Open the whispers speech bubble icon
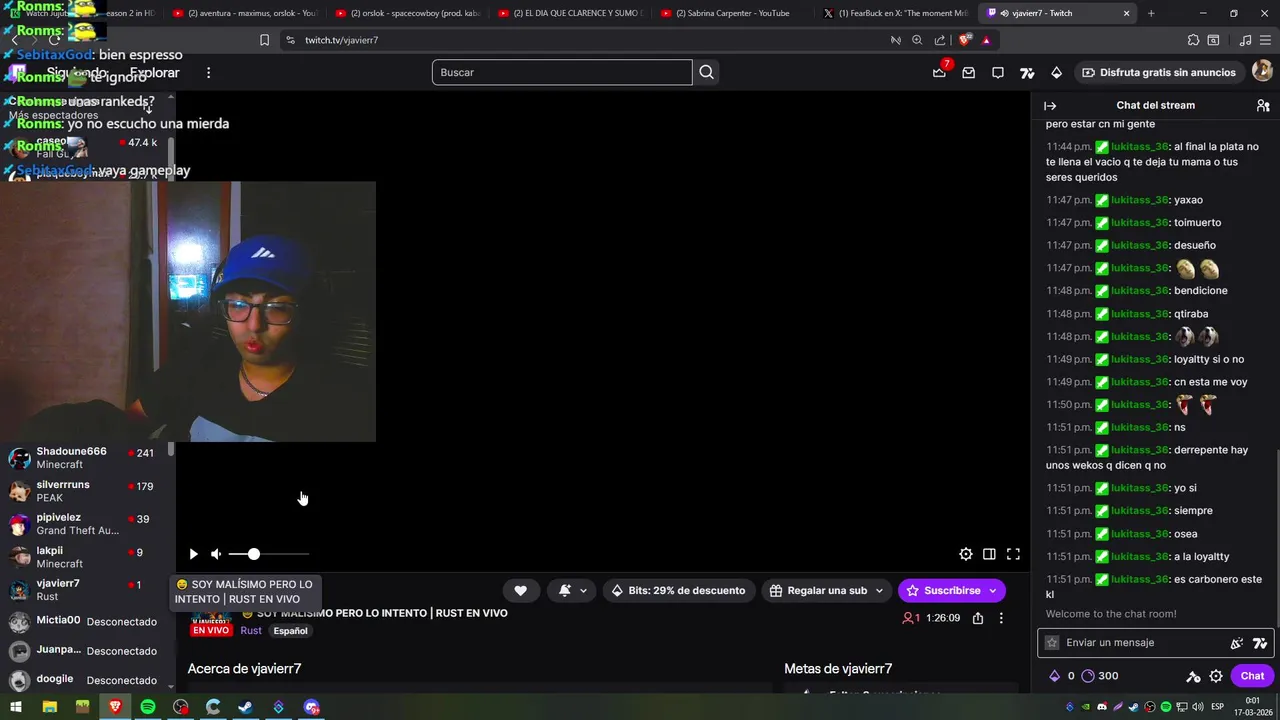This screenshot has width=1280, height=720. pyautogui.click(x=997, y=72)
